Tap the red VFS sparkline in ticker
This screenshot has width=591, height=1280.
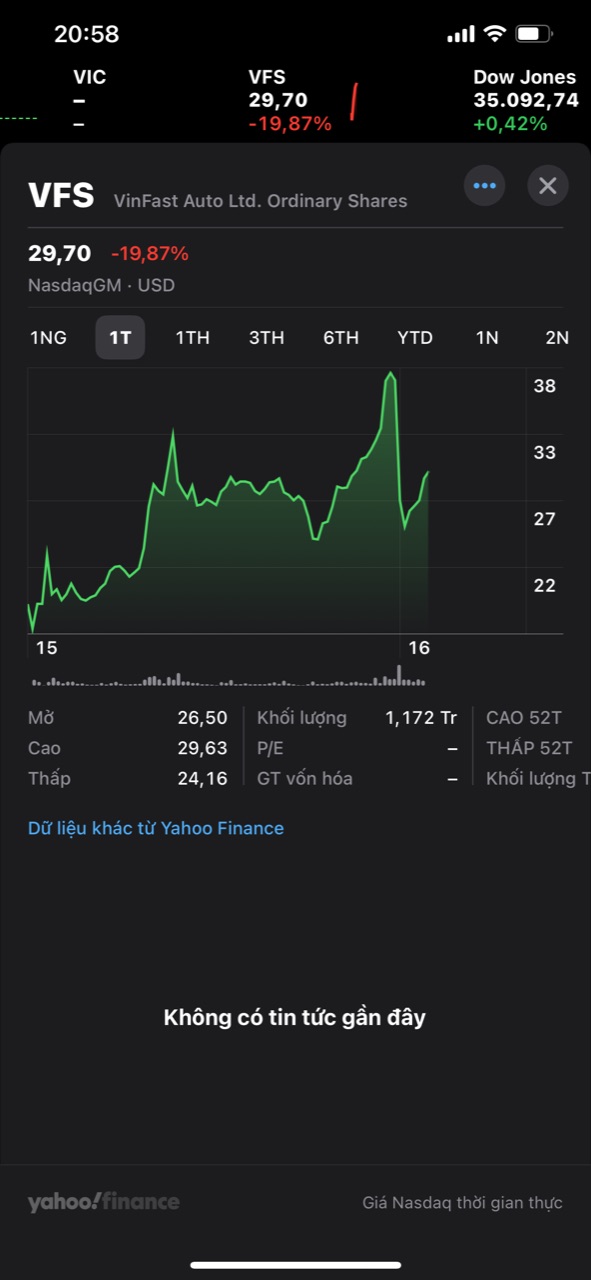[x=353, y=101]
